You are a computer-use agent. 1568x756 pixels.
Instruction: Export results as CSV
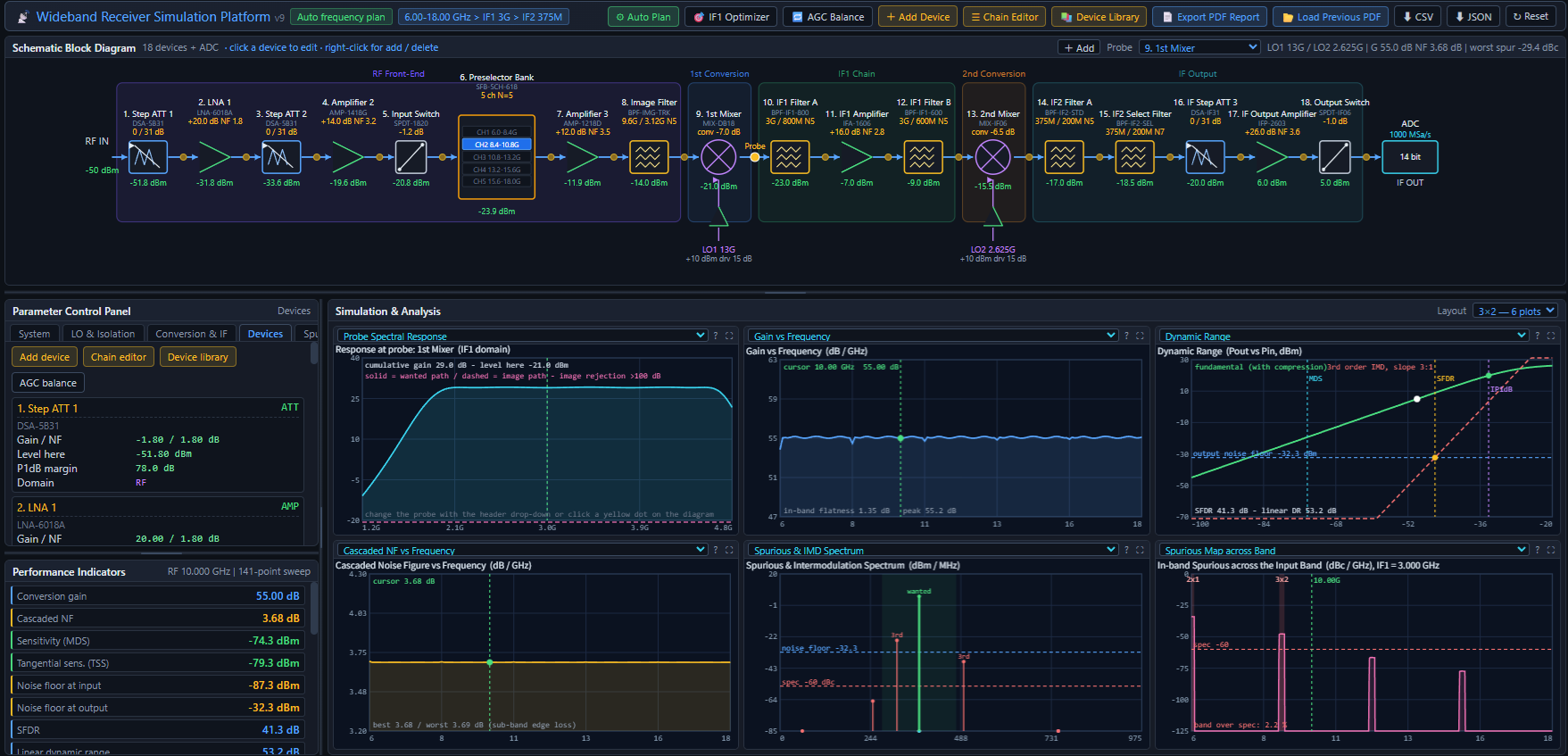(x=1417, y=17)
